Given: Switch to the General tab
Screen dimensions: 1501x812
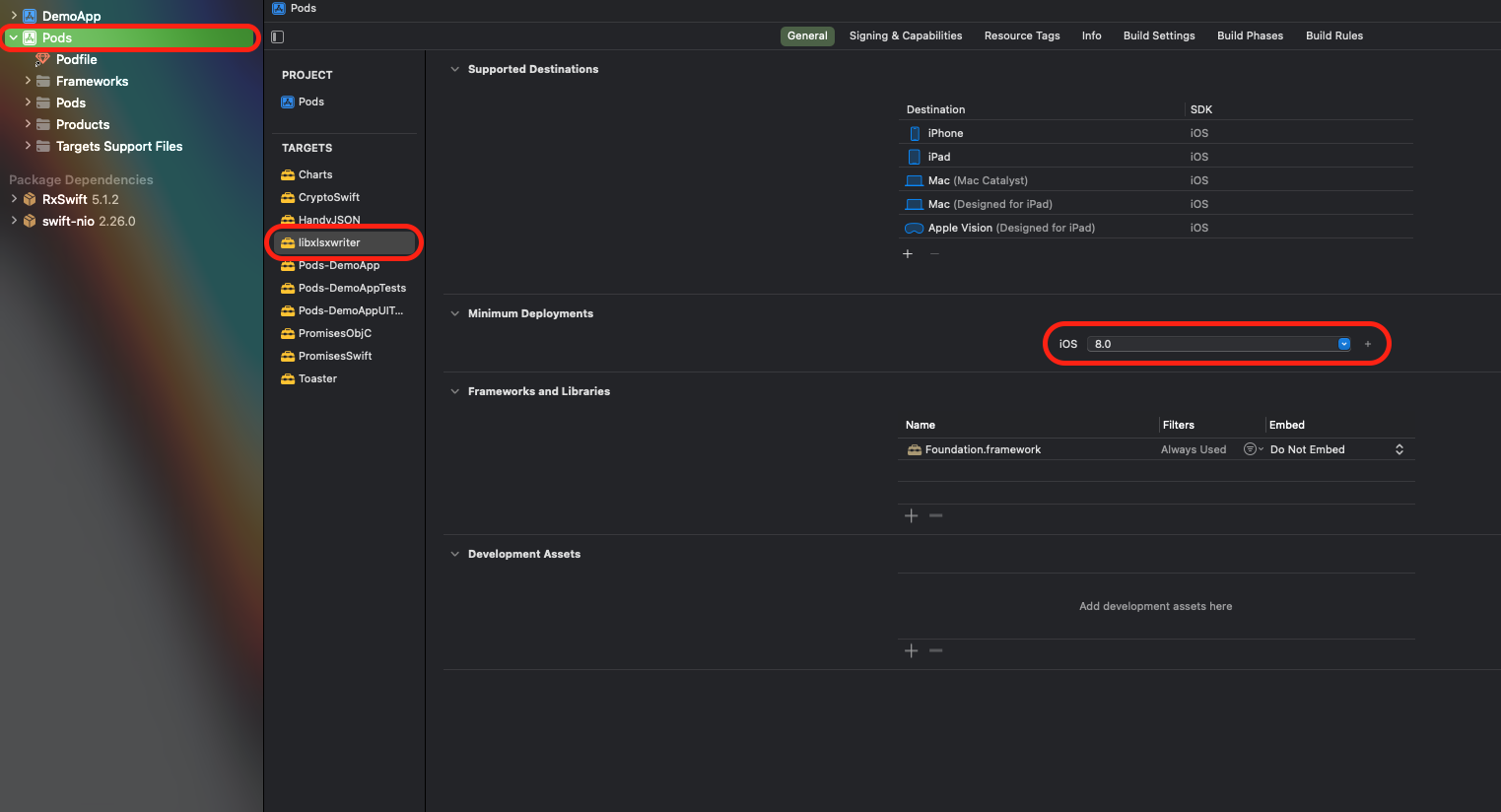Looking at the screenshot, I should (807, 35).
